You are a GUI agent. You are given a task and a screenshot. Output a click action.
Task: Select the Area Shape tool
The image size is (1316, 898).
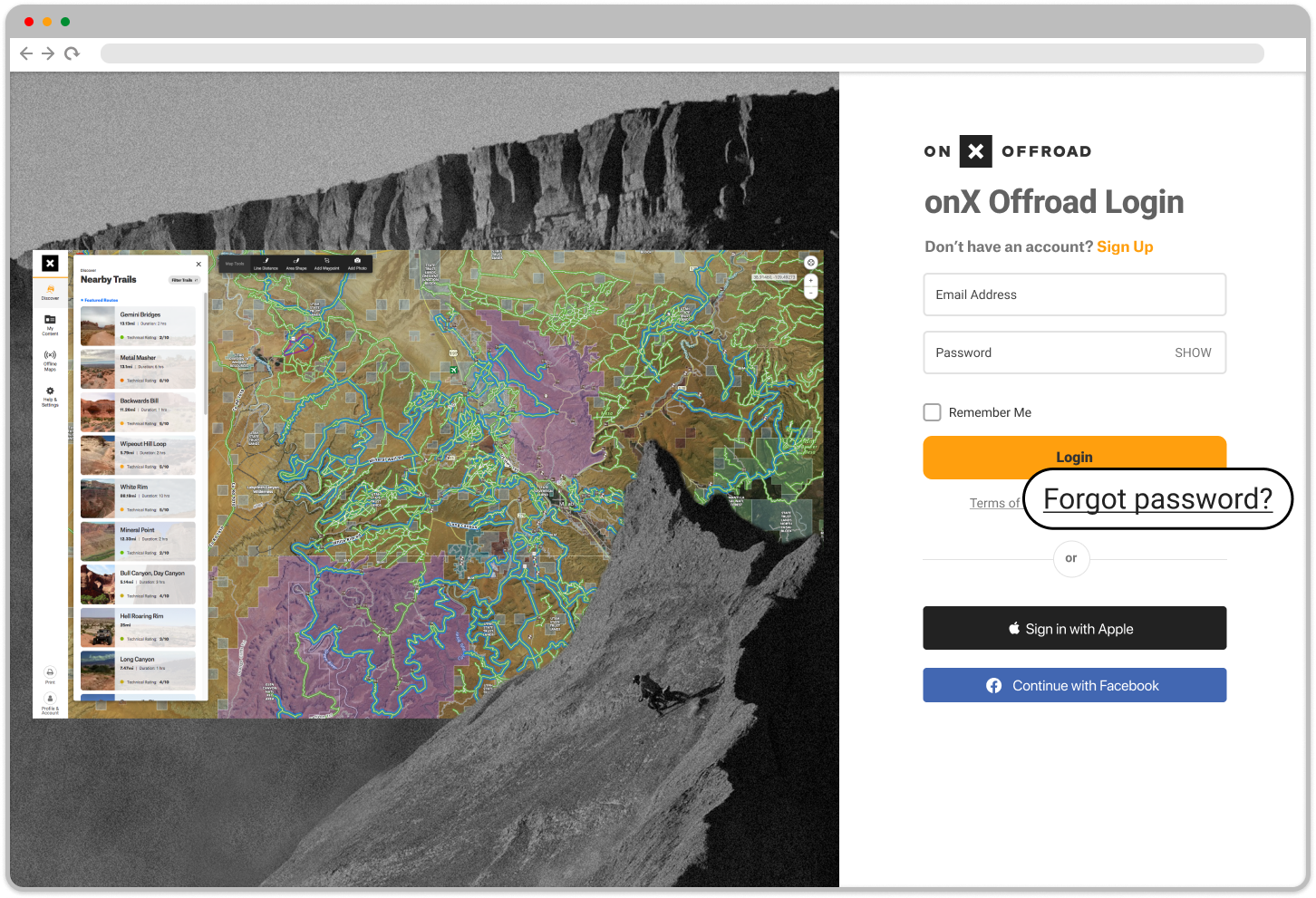click(x=296, y=266)
